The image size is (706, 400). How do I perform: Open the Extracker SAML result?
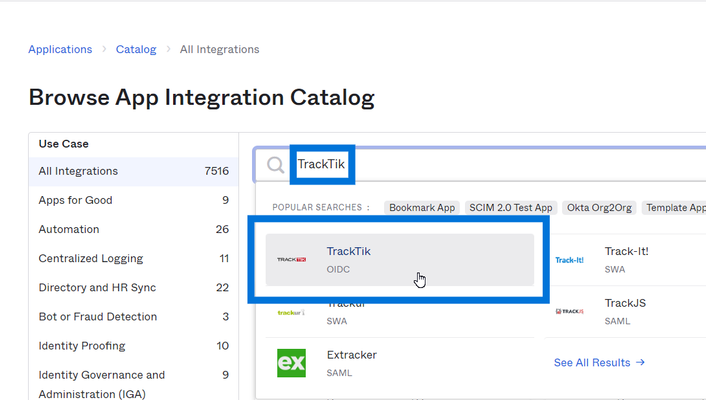point(399,363)
